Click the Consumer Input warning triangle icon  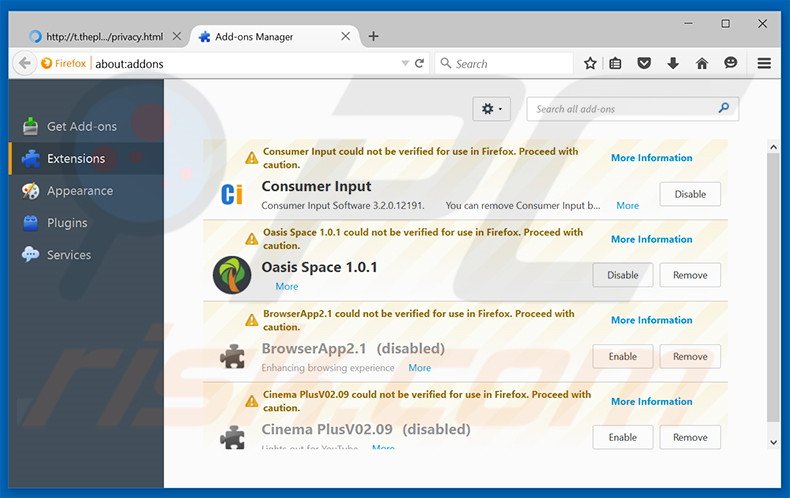click(251, 158)
